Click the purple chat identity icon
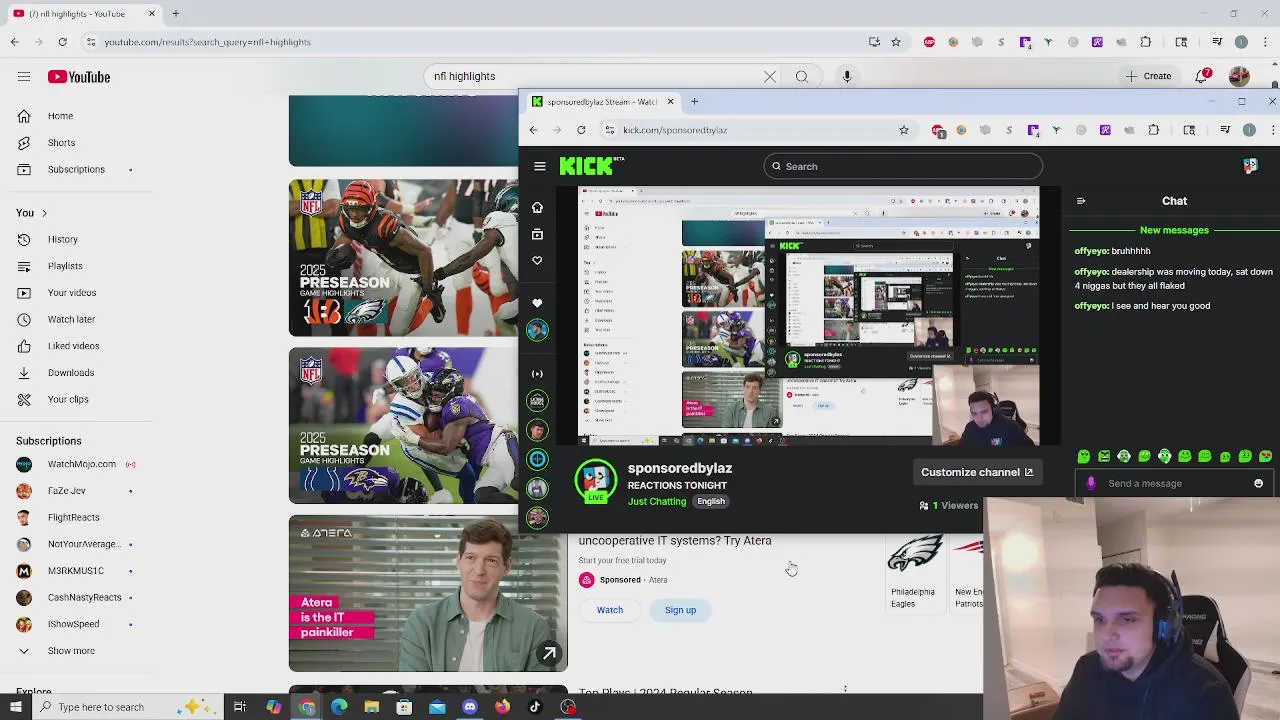 (1091, 483)
